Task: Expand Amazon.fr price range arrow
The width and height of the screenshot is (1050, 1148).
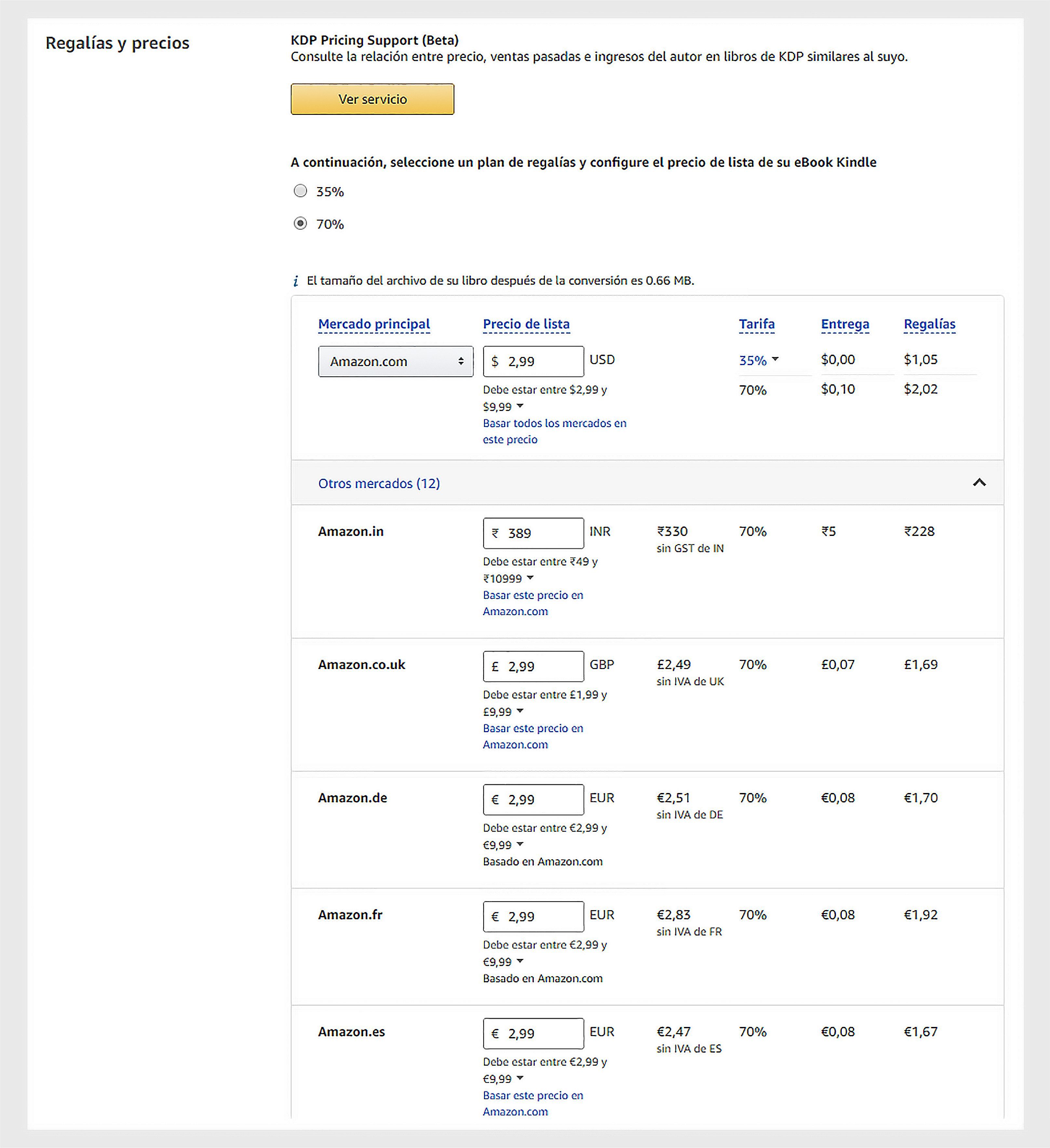Action: [519, 961]
